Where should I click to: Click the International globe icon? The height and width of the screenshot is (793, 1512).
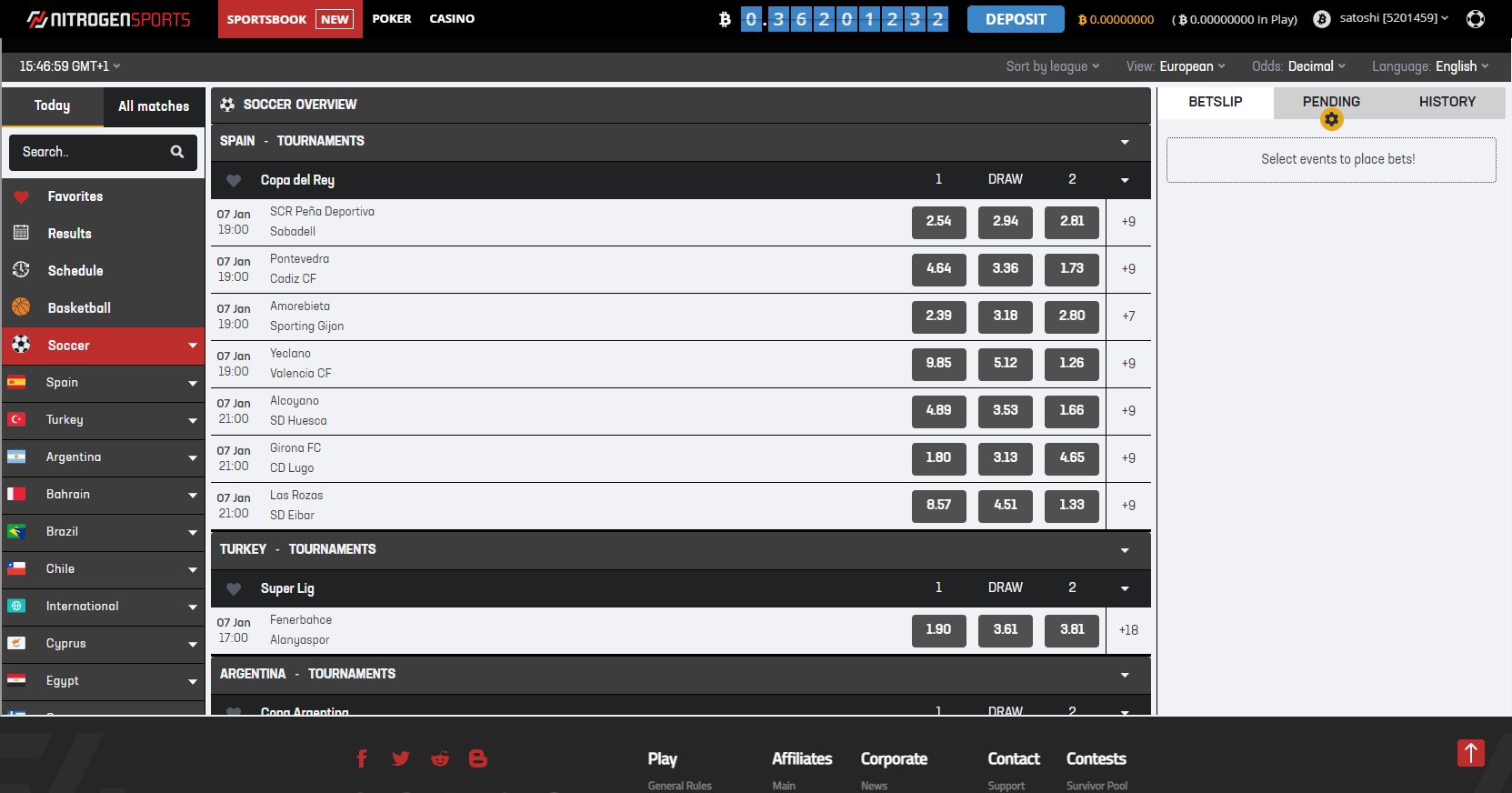pos(16,606)
